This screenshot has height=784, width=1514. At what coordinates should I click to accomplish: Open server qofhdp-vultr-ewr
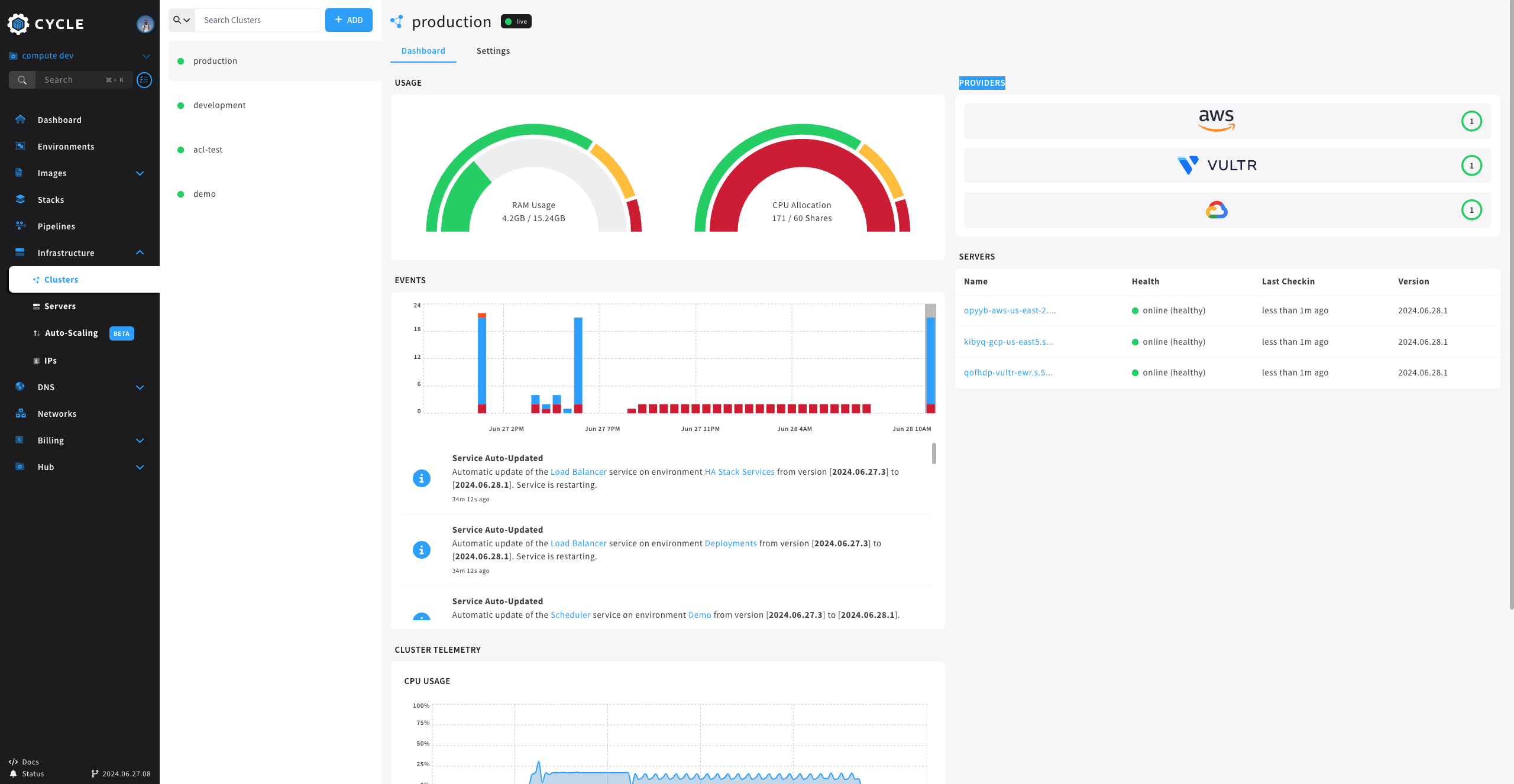[1008, 372]
